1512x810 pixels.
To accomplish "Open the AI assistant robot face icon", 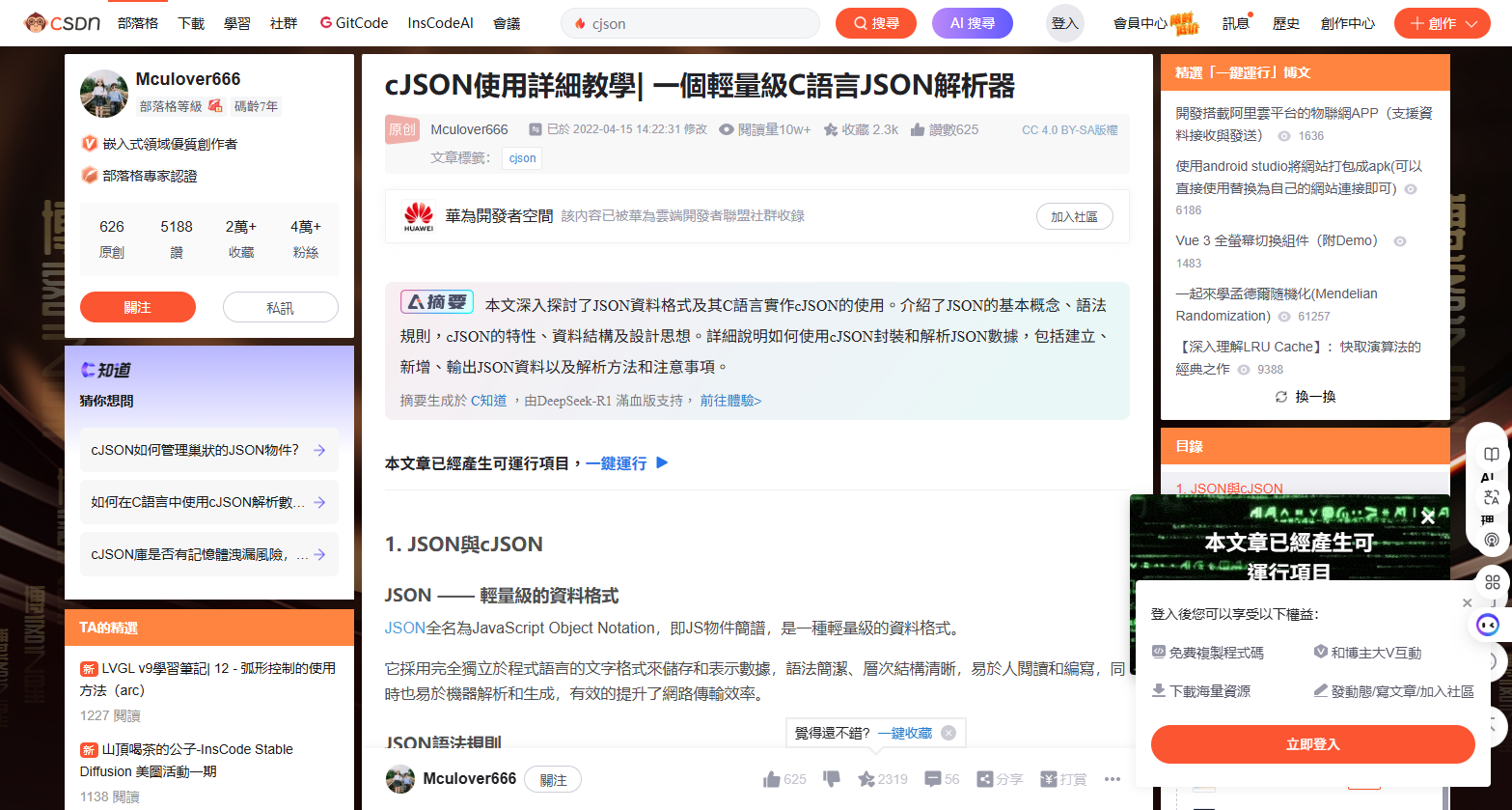I will [1489, 625].
